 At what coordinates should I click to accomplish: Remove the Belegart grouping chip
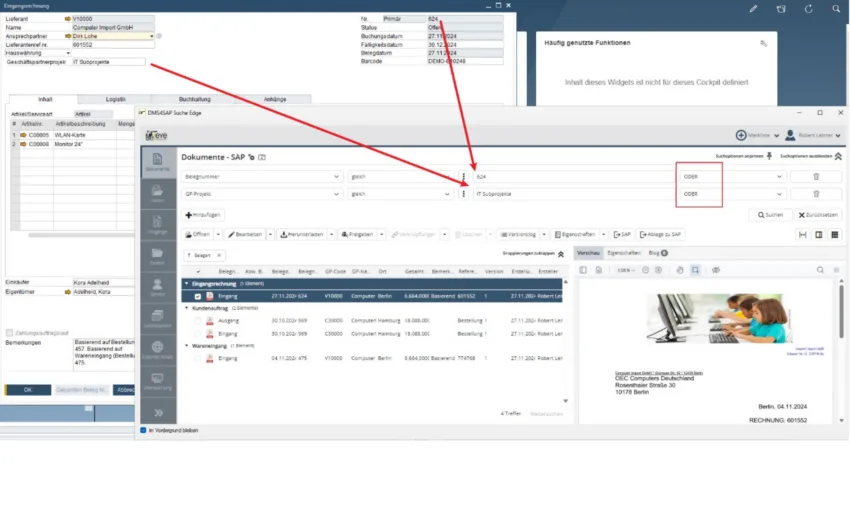219,255
